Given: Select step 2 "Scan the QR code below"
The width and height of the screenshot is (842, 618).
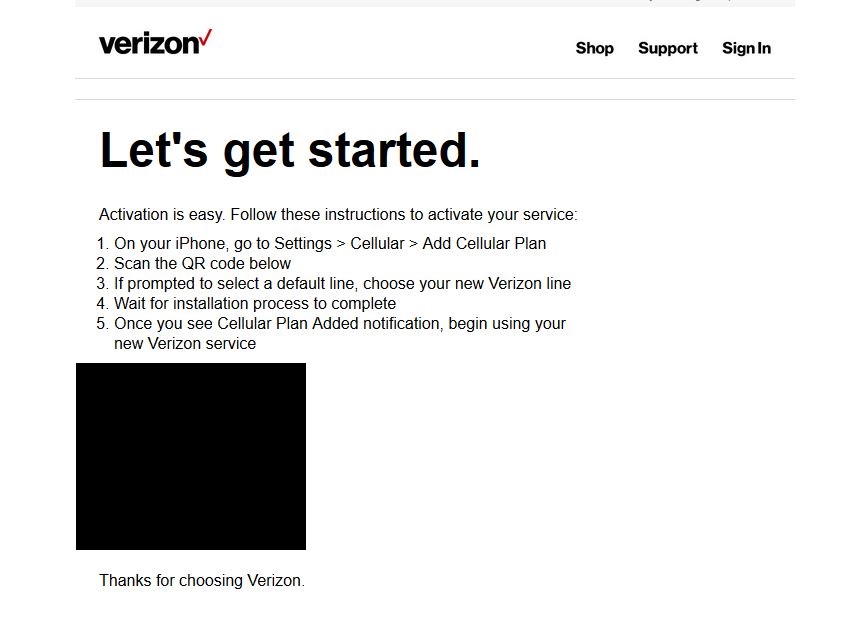Looking at the screenshot, I should point(193,264).
